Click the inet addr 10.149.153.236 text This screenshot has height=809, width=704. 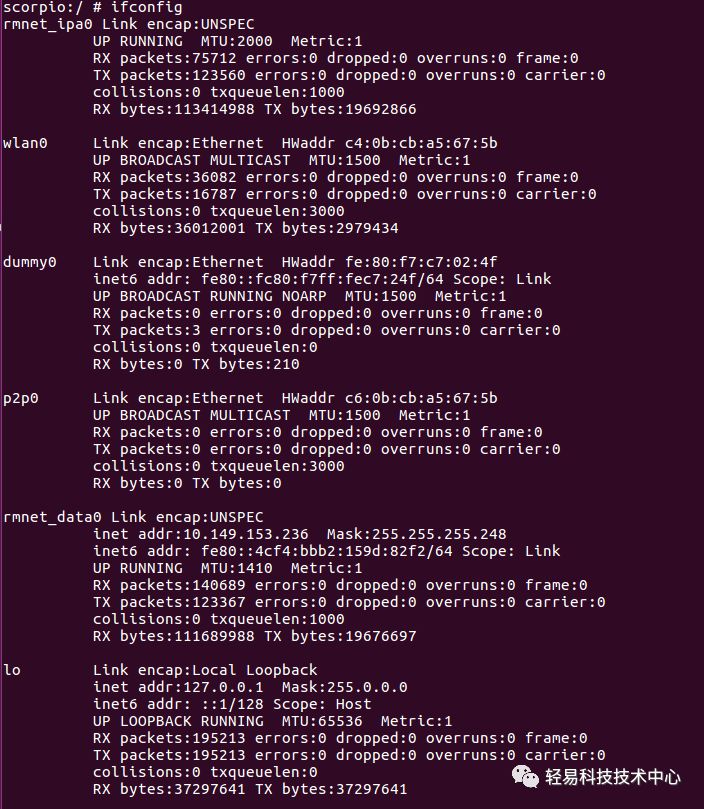pyautogui.click(x=201, y=534)
